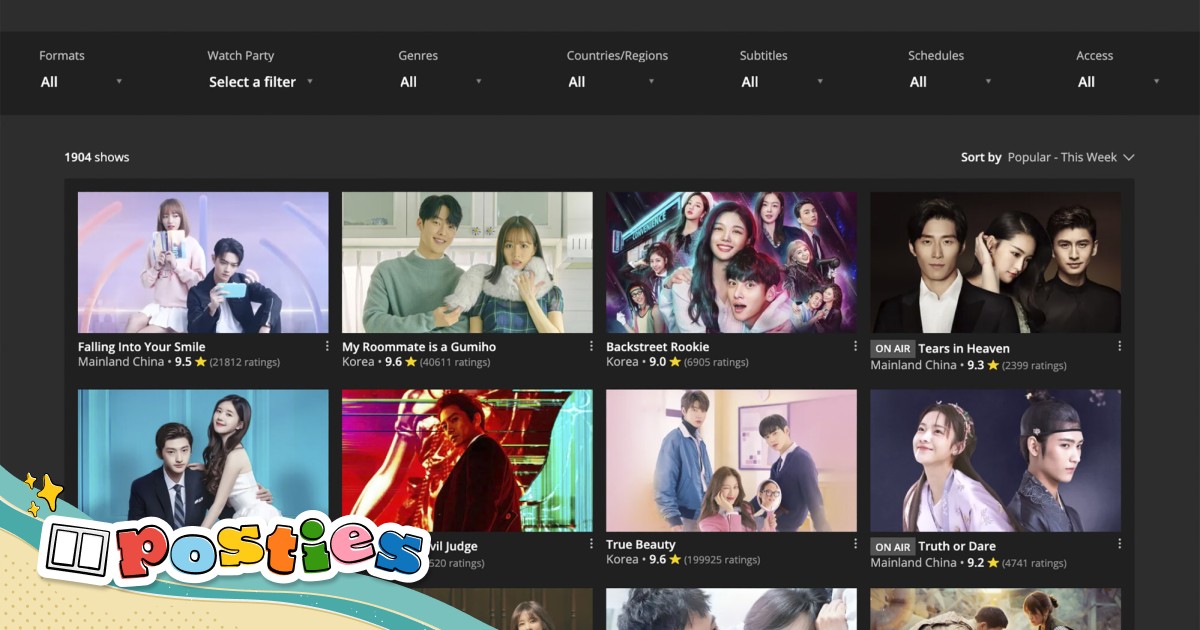The image size is (1200, 630).
Task: Open the My Roommate is a Gumiho title link
Action: [x=419, y=347]
